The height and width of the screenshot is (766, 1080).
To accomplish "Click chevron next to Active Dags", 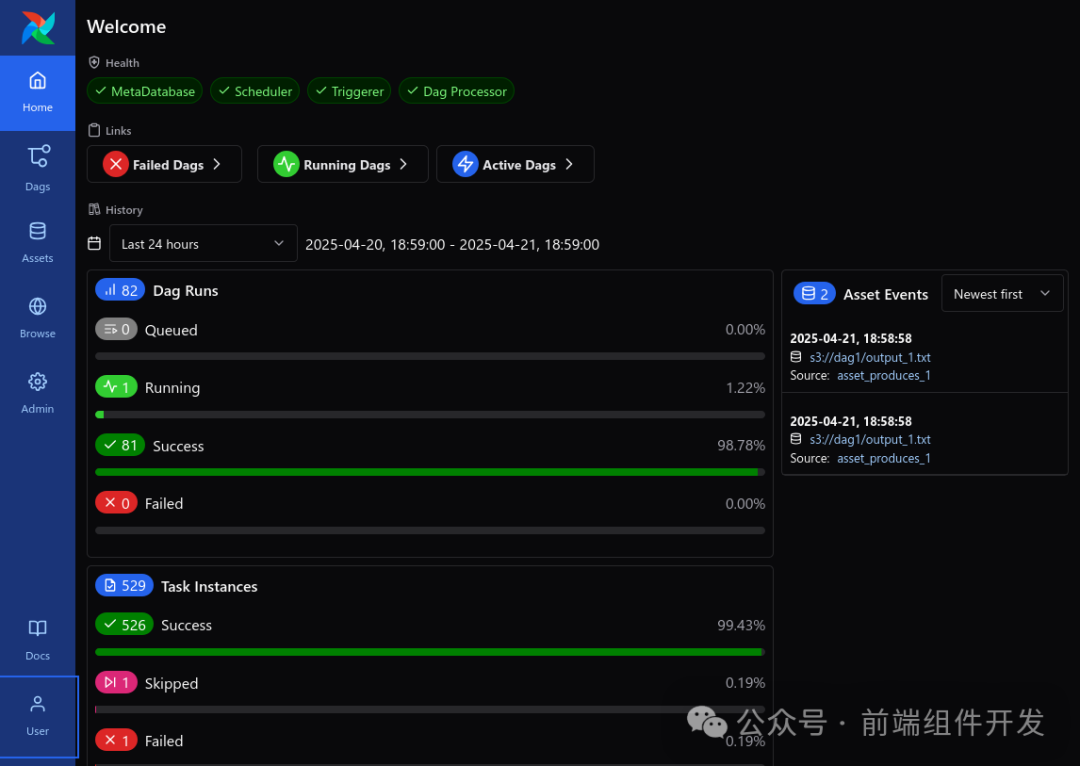I will [569, 164].
